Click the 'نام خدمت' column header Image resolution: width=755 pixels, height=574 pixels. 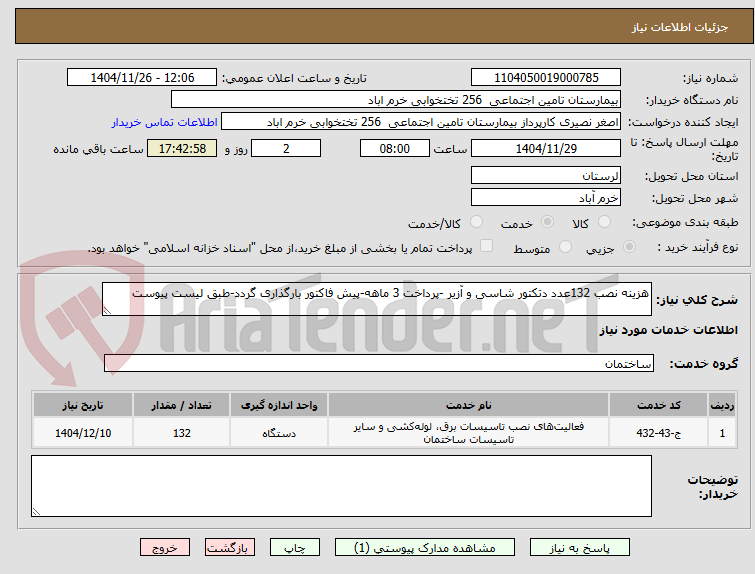coord(469,405)
